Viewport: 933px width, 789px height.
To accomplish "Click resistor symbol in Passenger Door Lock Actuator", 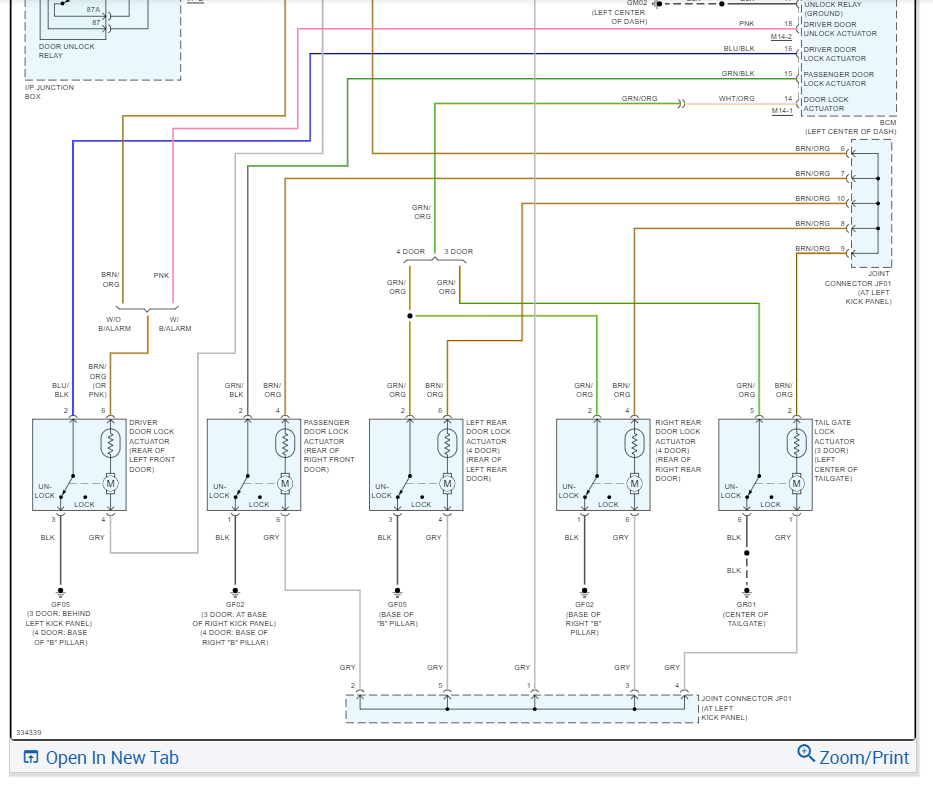I will click(x=285, y=443).
